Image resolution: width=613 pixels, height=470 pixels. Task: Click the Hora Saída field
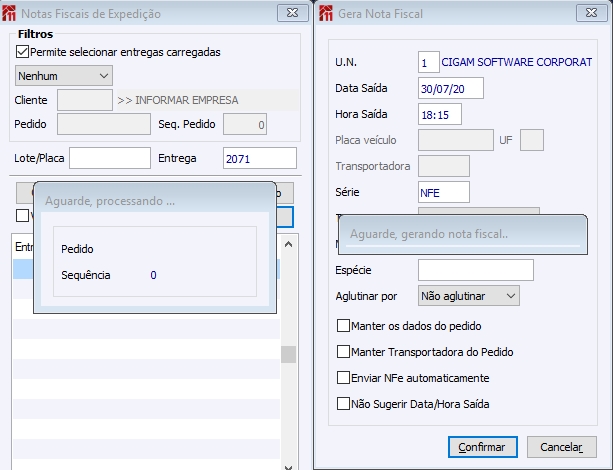[x=440, y=114]
